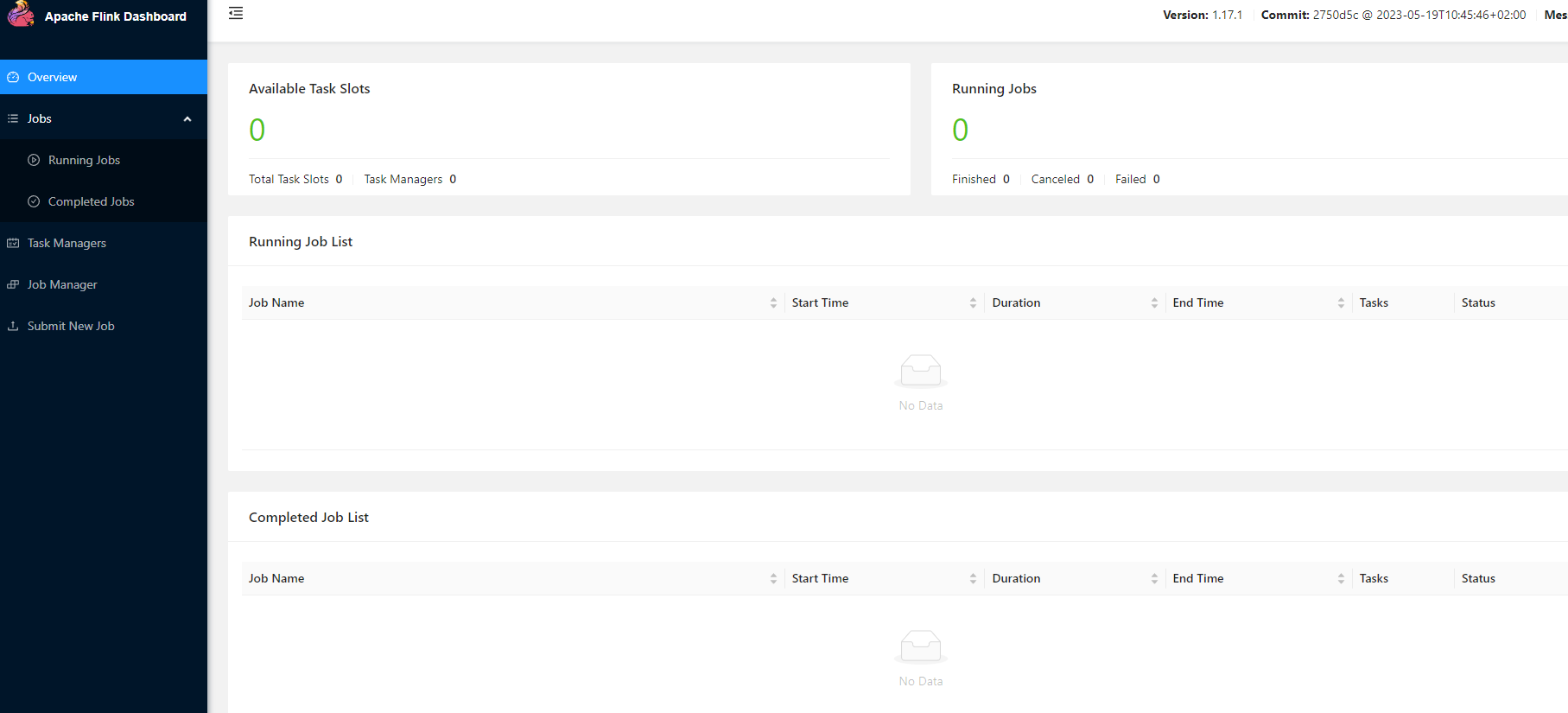Open Task Managers page
The image size is (1568, 713).
tap(104, 243)
